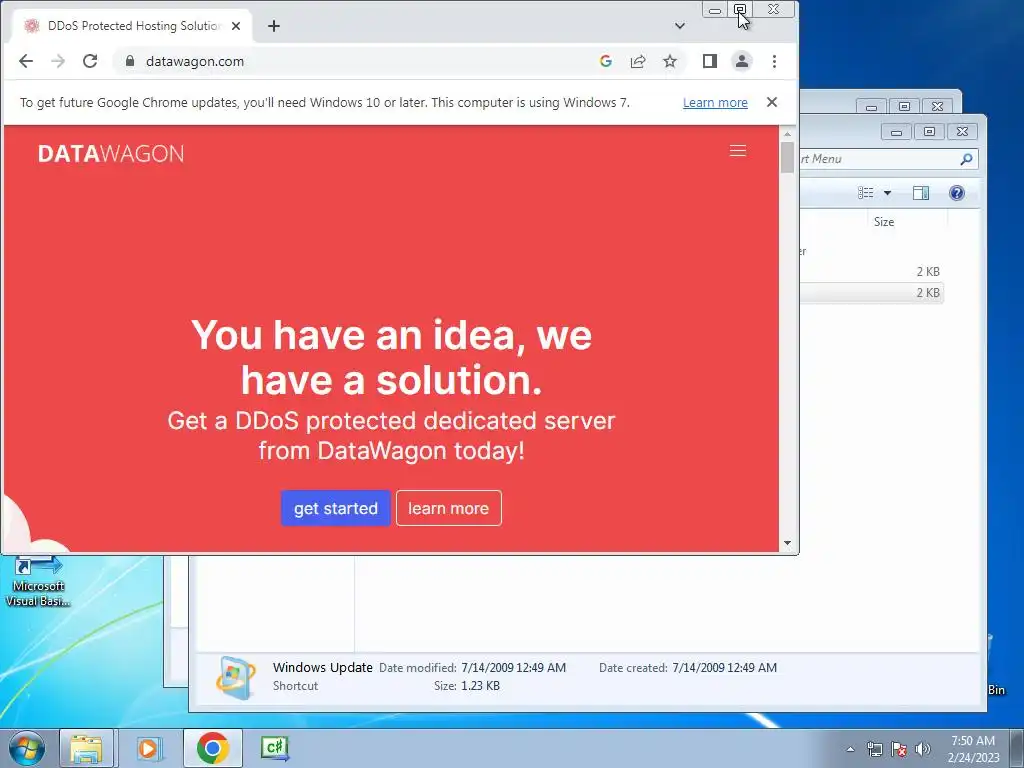Open Action Center flag icon
Screen dimensions: 1024x768
coord(899,749)
